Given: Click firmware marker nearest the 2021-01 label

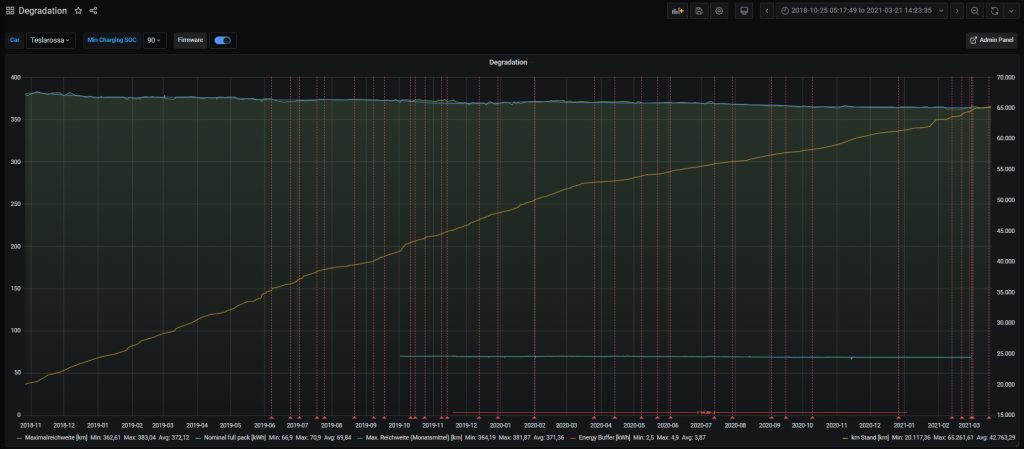Looking at the screenshot, I should pyautogui.click(x=899, y=417).
